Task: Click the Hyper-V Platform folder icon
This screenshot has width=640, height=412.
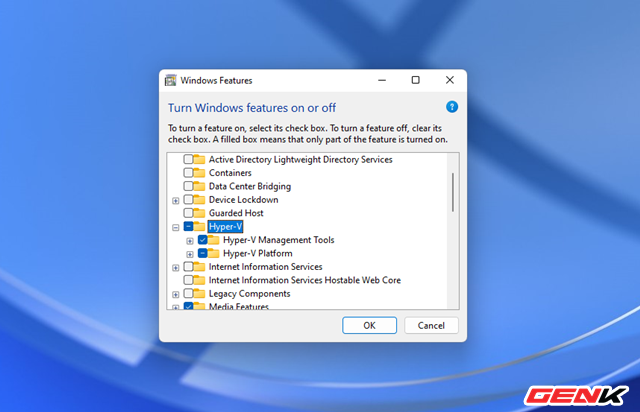Action: click(x=214, y=254)
